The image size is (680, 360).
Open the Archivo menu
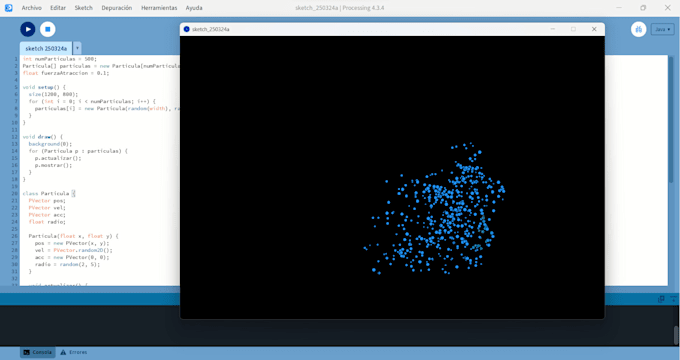click(x=32, y=8)
